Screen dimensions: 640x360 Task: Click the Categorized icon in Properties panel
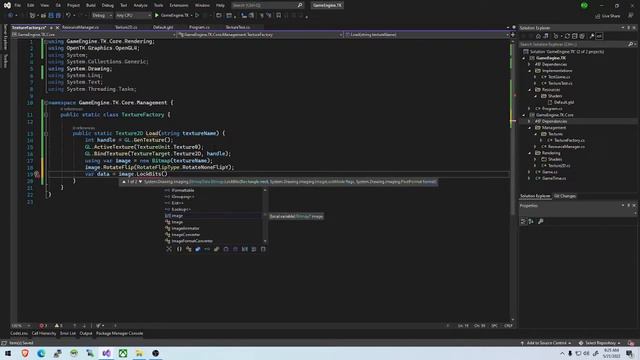point(523,221)
